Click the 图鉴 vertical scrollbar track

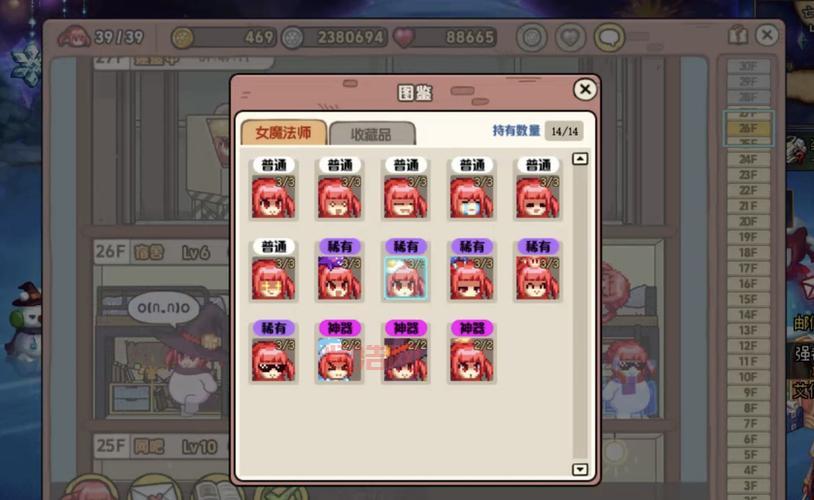point(580,314)
